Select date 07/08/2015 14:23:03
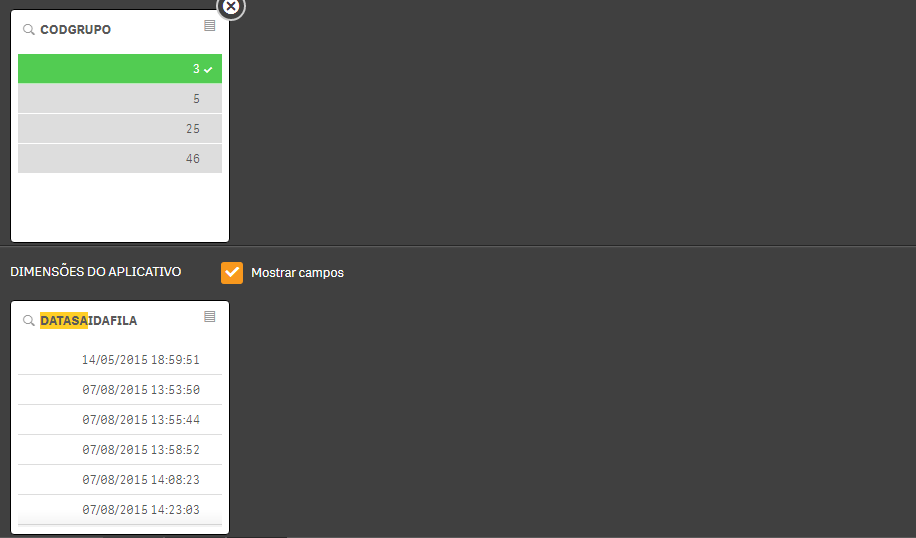Viewport: 916px width, 538px height. pos(120,509)
